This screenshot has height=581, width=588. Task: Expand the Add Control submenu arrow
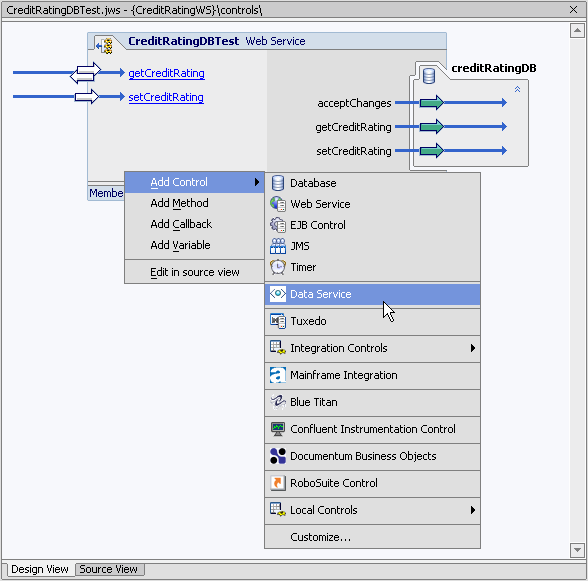(x=257, y=182)
